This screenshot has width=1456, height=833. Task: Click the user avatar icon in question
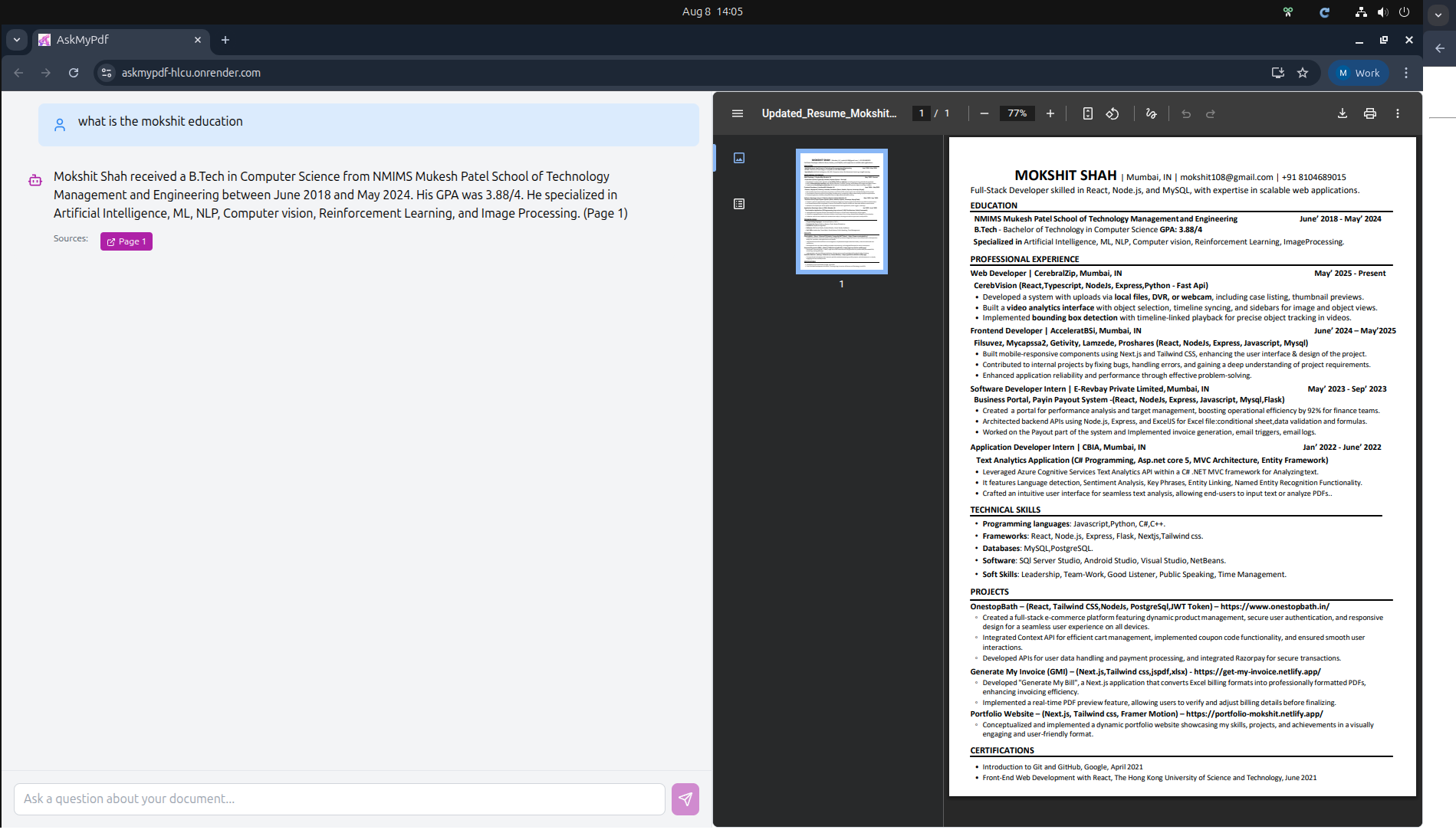60,125
